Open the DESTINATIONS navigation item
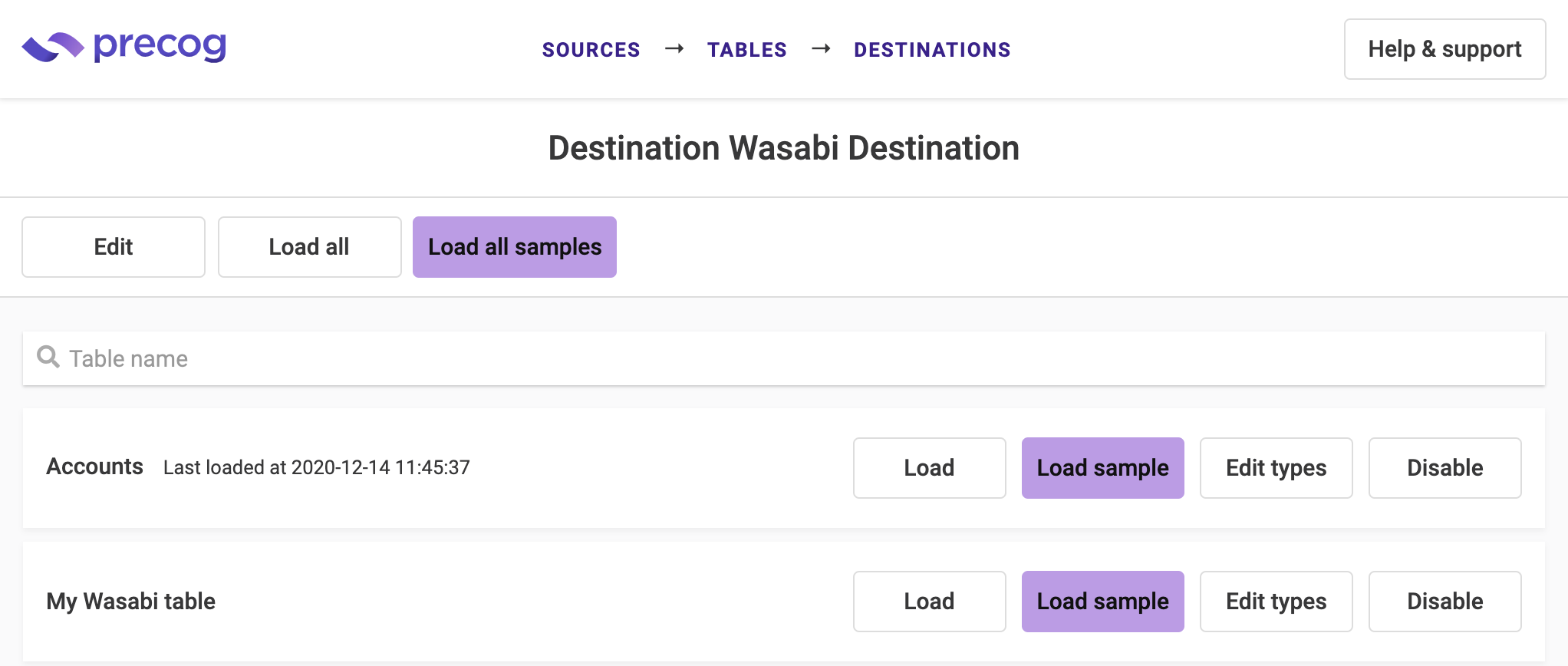This screenshot has height=666, width=1568. 932,50
